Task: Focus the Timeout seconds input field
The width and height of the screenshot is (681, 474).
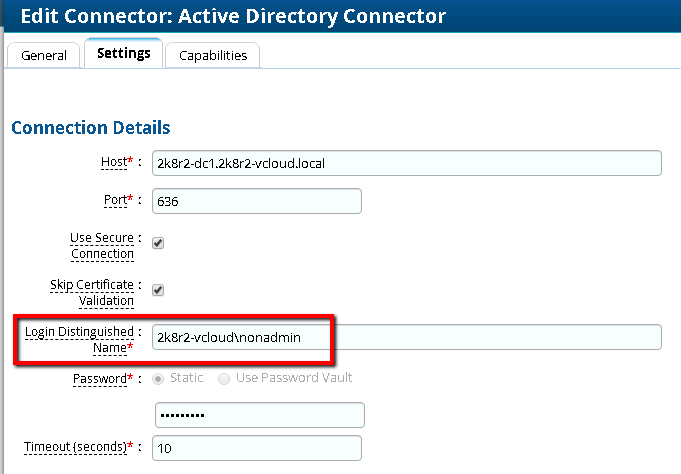Action: 257,448
